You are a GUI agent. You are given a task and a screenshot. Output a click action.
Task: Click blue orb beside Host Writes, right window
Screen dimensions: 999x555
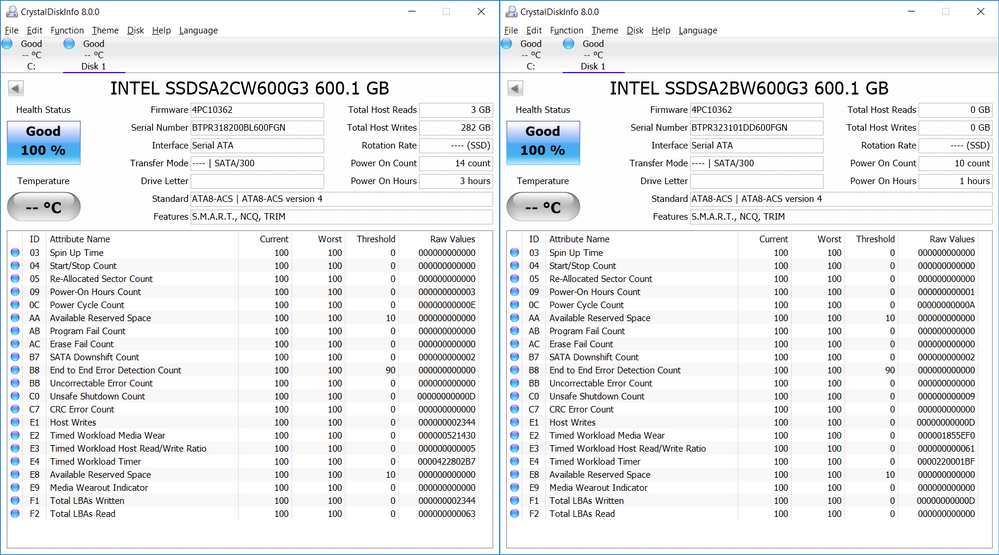tap(515, 422)
